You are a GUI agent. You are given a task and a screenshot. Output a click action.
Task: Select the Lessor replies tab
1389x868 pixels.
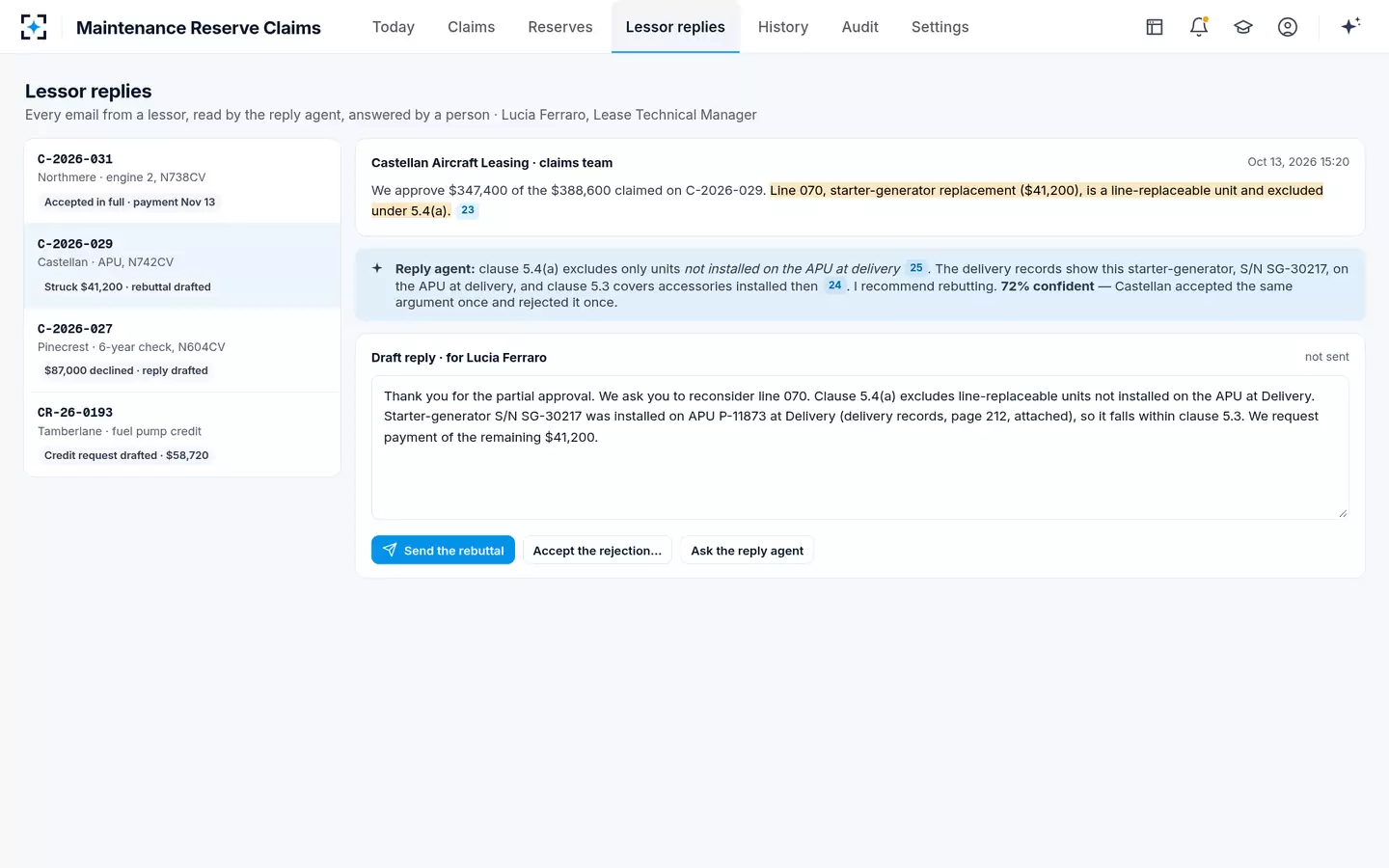click(x=675, y=27)
